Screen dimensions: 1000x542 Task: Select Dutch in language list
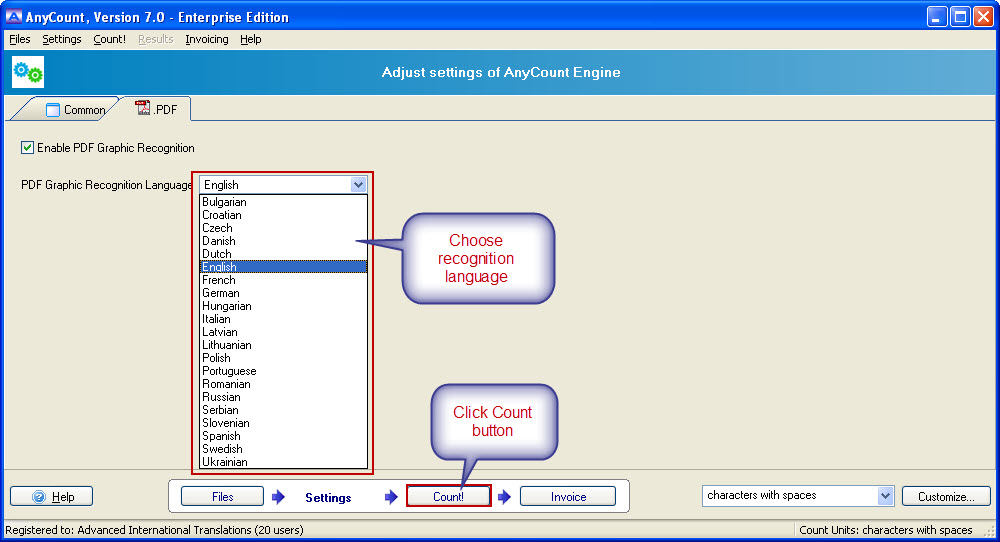pyautogui.click(x=284, y=254)
